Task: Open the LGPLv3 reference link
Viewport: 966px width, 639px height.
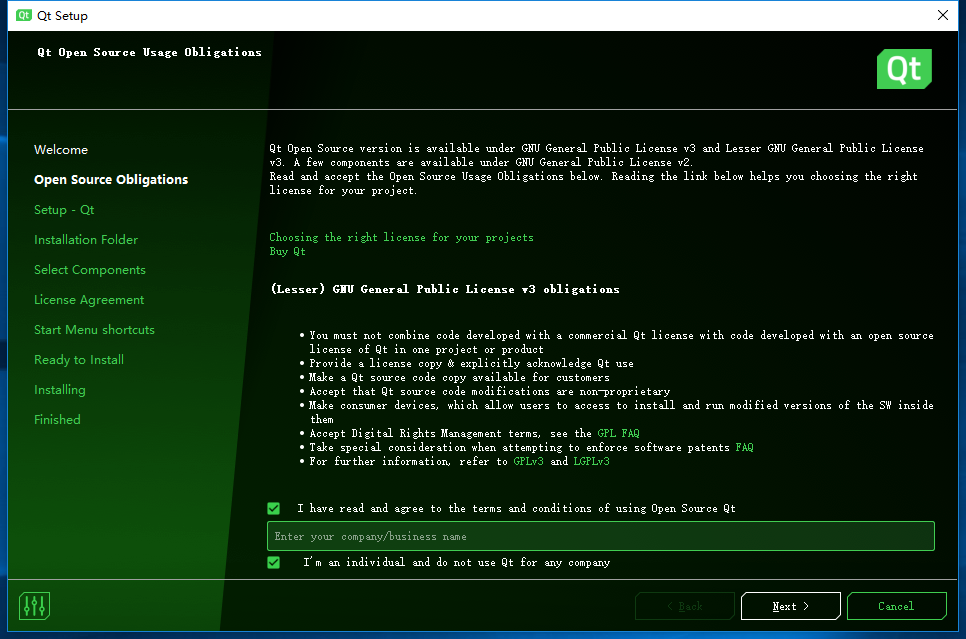Action: tap(591, 462)
